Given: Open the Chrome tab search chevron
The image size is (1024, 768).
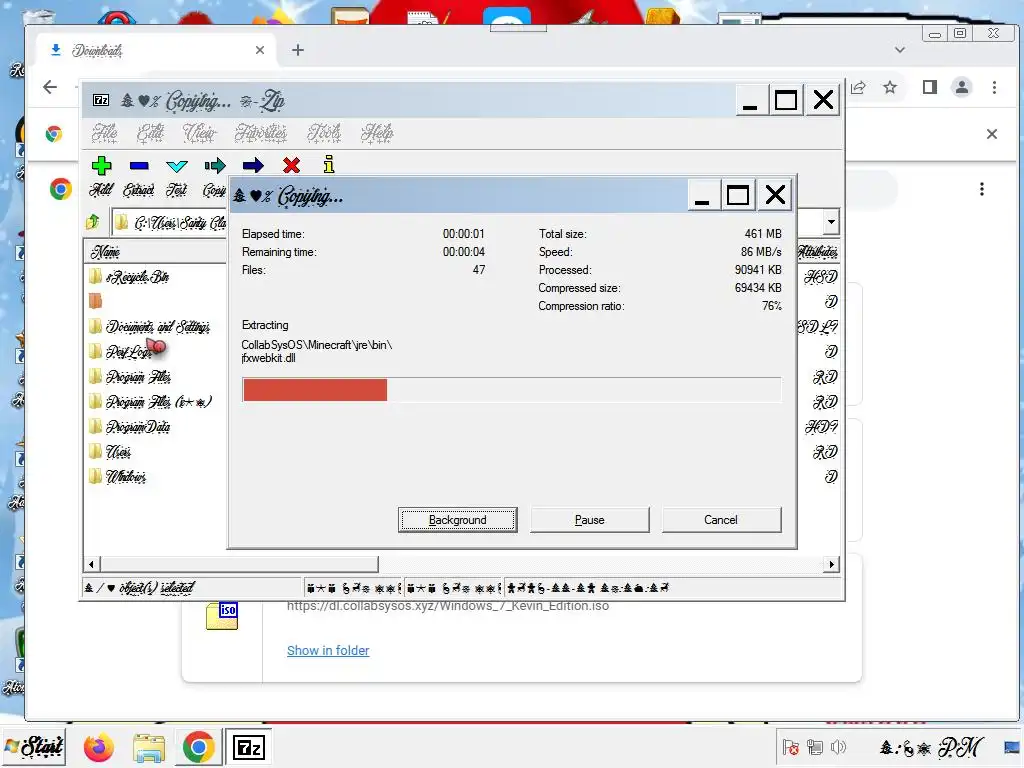Looking at the screenshot, I should click(900, 50).
